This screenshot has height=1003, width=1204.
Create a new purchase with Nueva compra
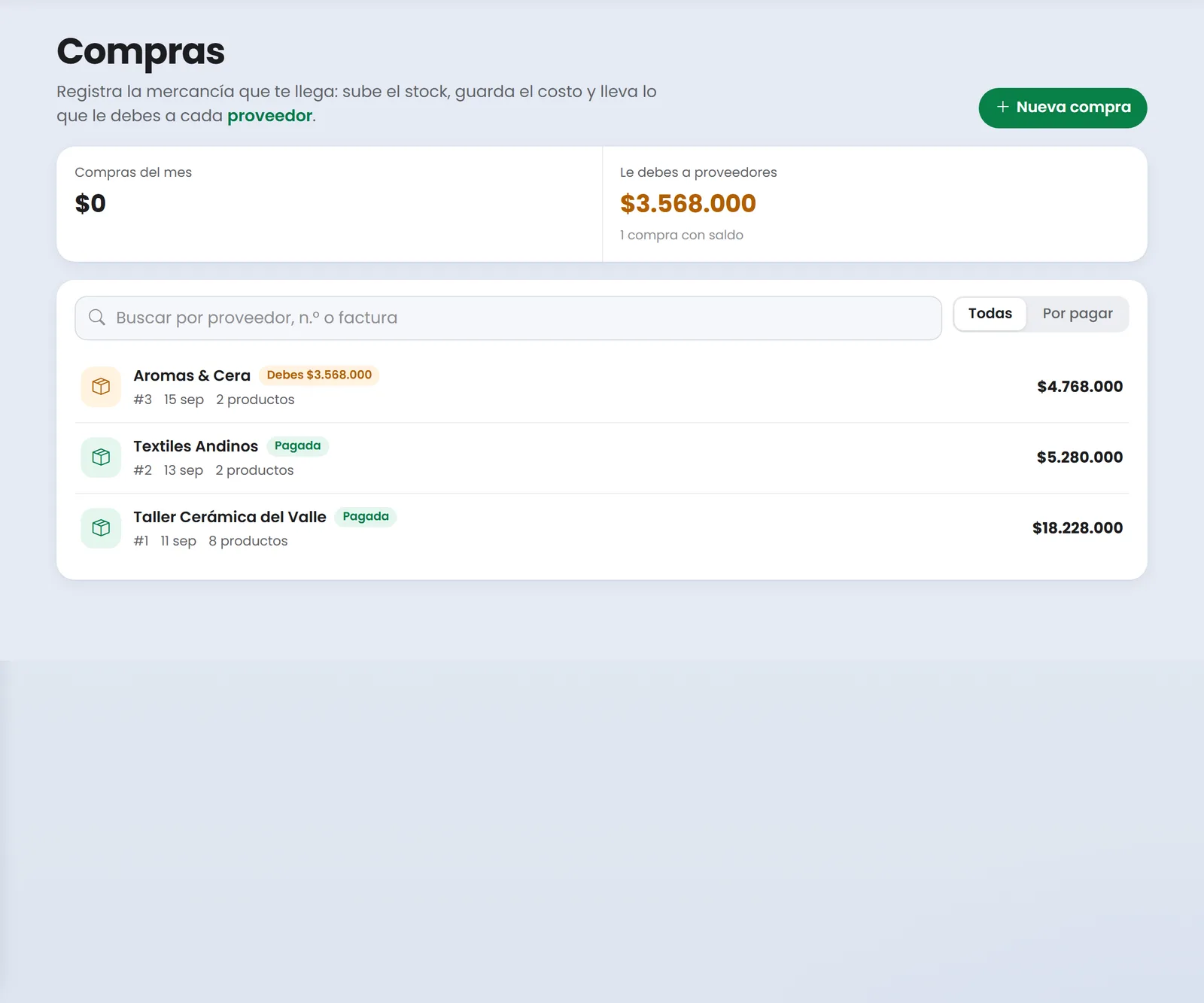1063,108
